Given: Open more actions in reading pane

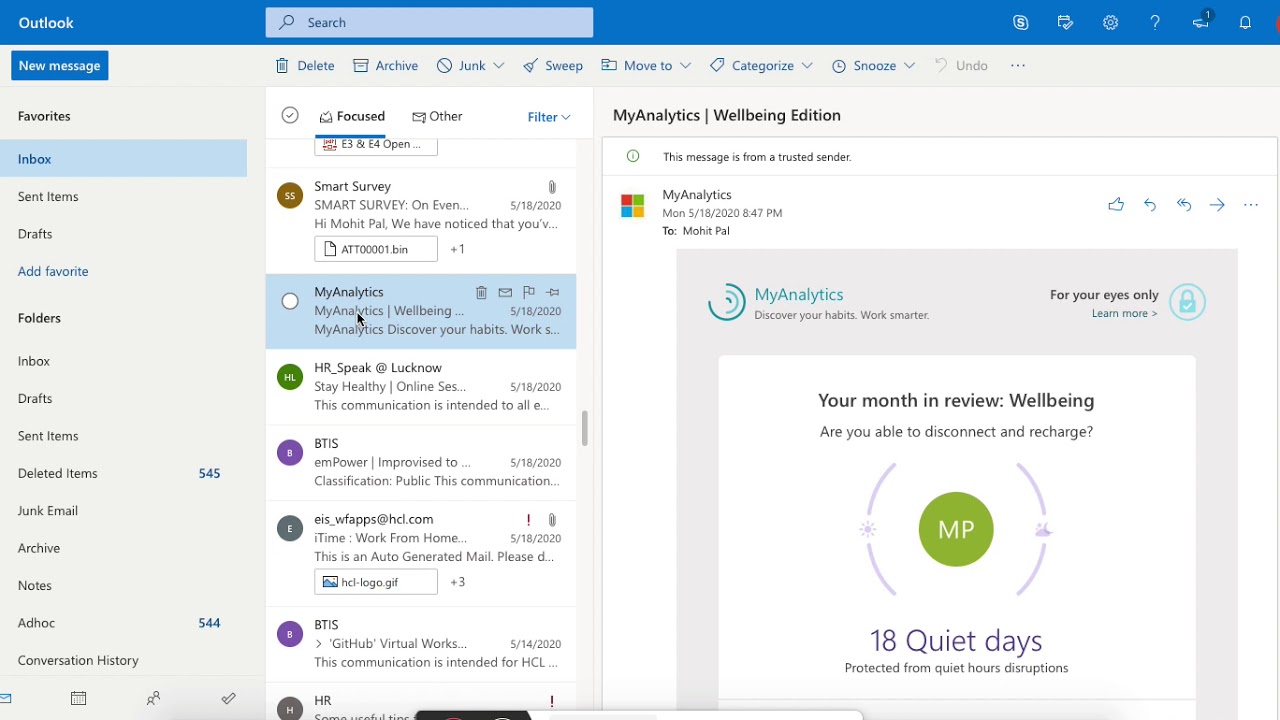Looking at the screenshot, I should 1251,204.
